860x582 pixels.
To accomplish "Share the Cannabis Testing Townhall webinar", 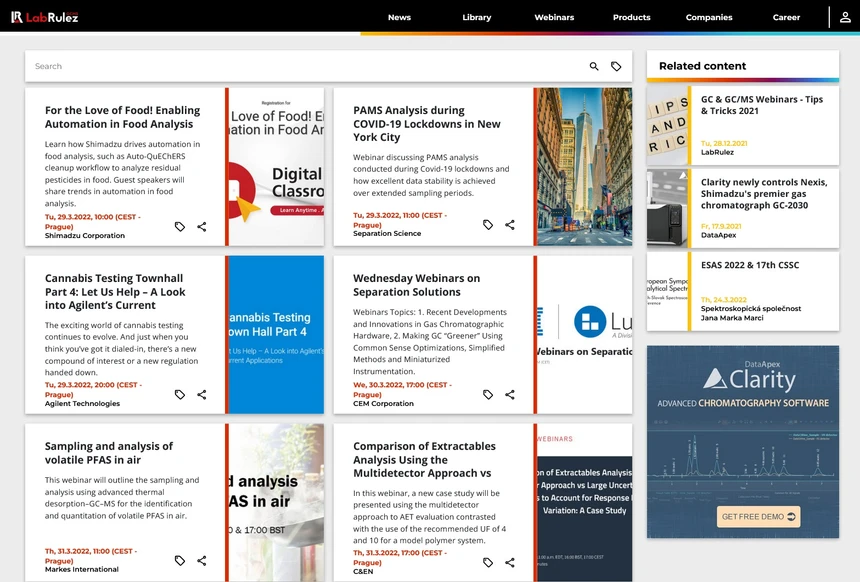I will tap(202, 394).
